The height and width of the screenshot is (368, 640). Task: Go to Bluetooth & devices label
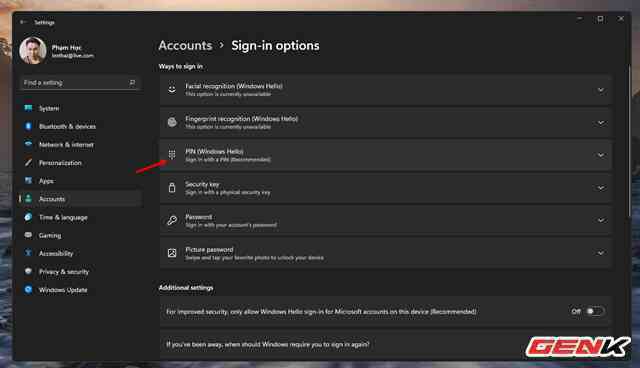(x=67, y=126)
